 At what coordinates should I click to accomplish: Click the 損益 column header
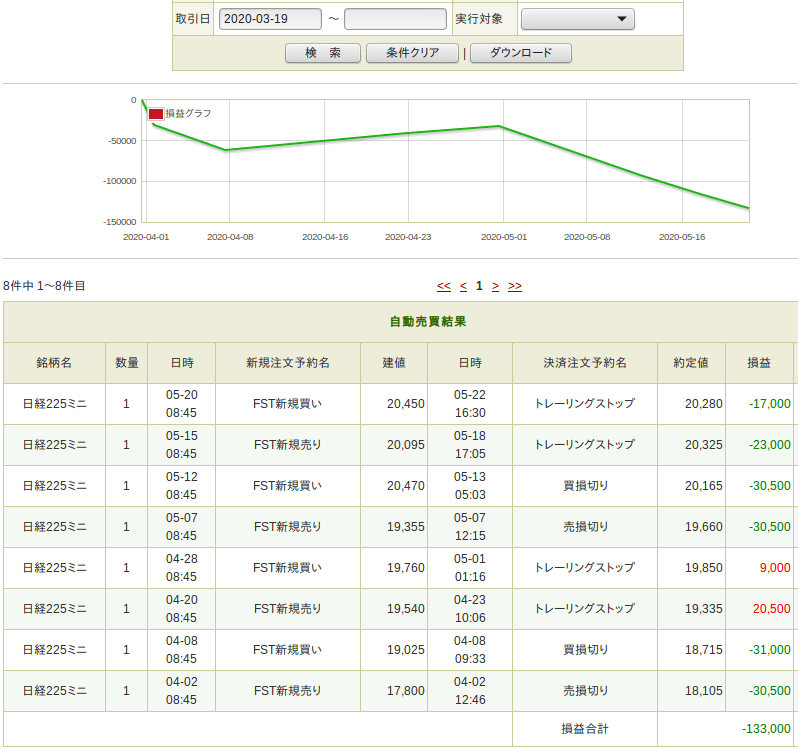759,362
